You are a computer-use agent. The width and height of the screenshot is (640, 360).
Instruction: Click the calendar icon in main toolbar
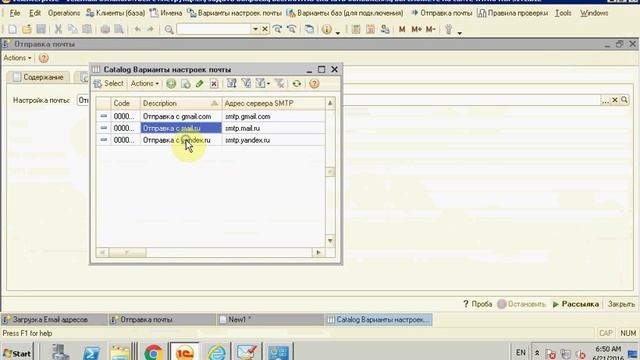click(x=370, y=29)
